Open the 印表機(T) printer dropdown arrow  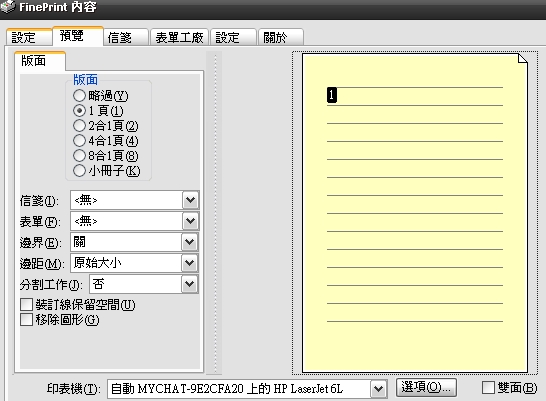point(379,389)
